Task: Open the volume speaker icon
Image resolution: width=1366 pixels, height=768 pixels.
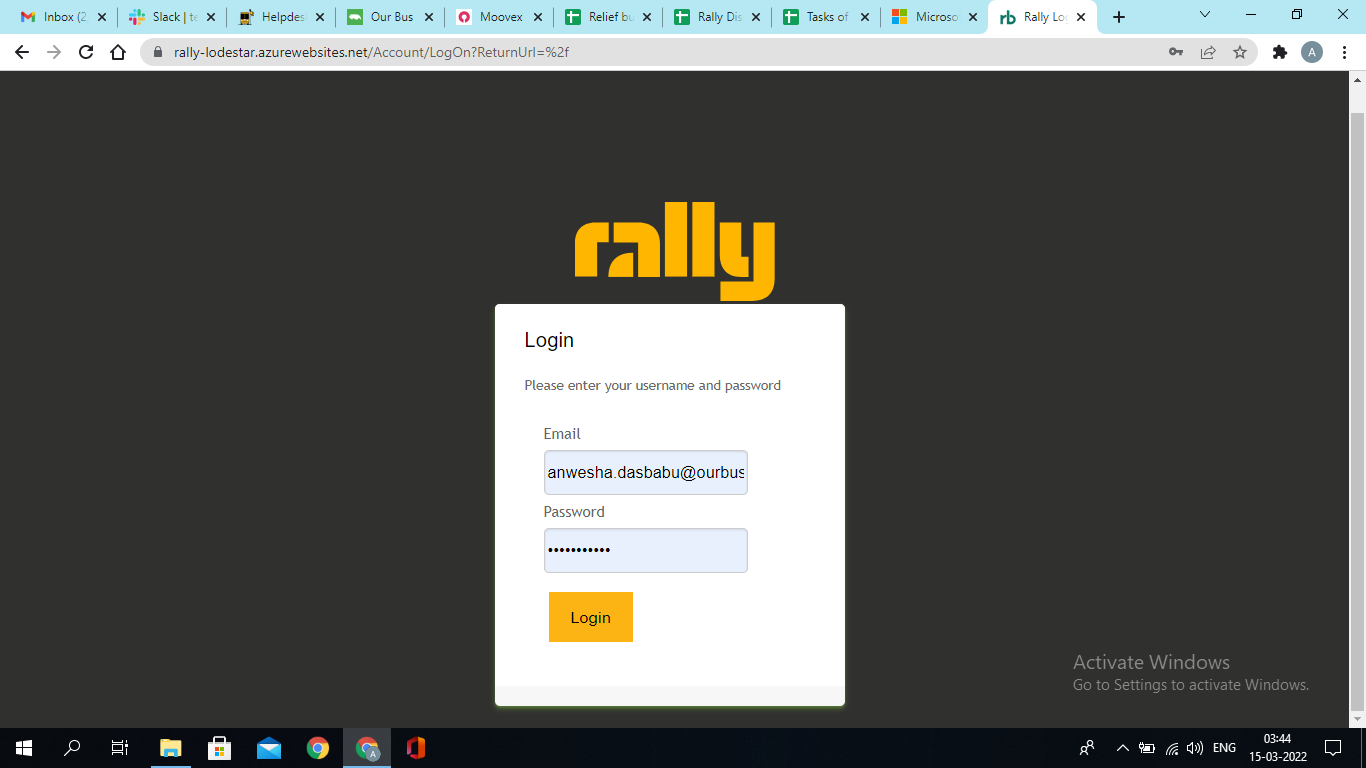Action: point(1195,748)
